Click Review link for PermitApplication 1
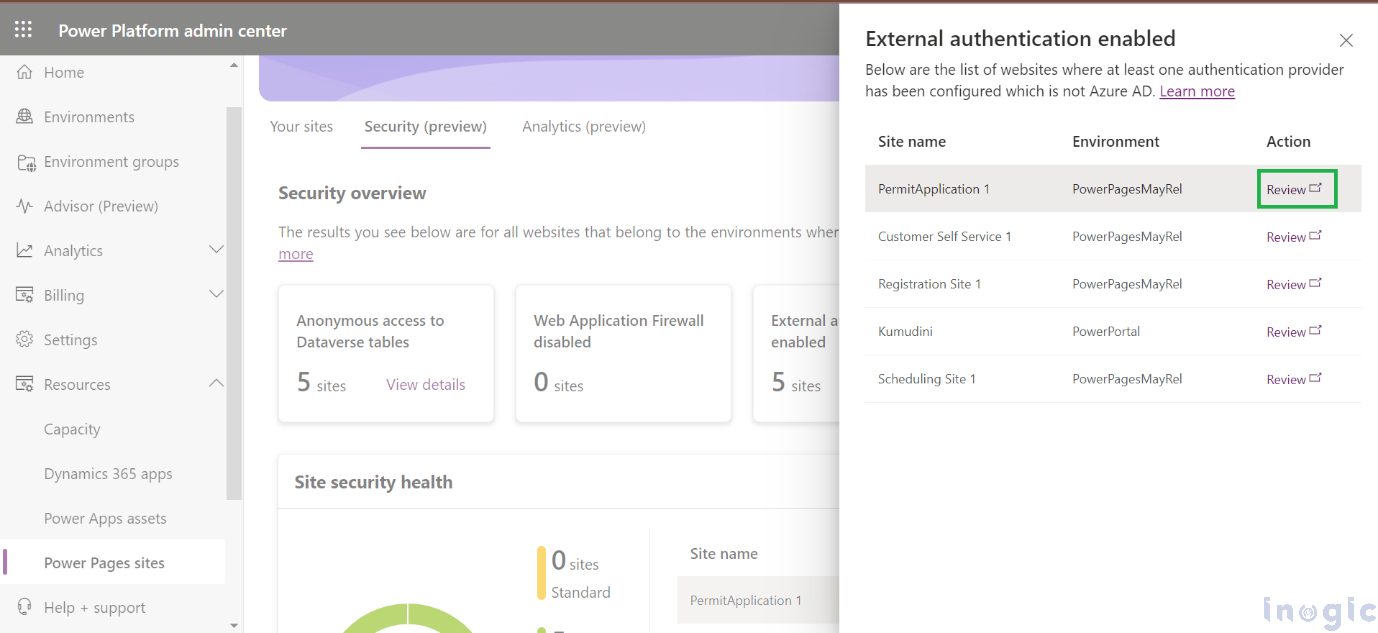The height and width of the screenshot is (633, 1378). click(1286, 189)
